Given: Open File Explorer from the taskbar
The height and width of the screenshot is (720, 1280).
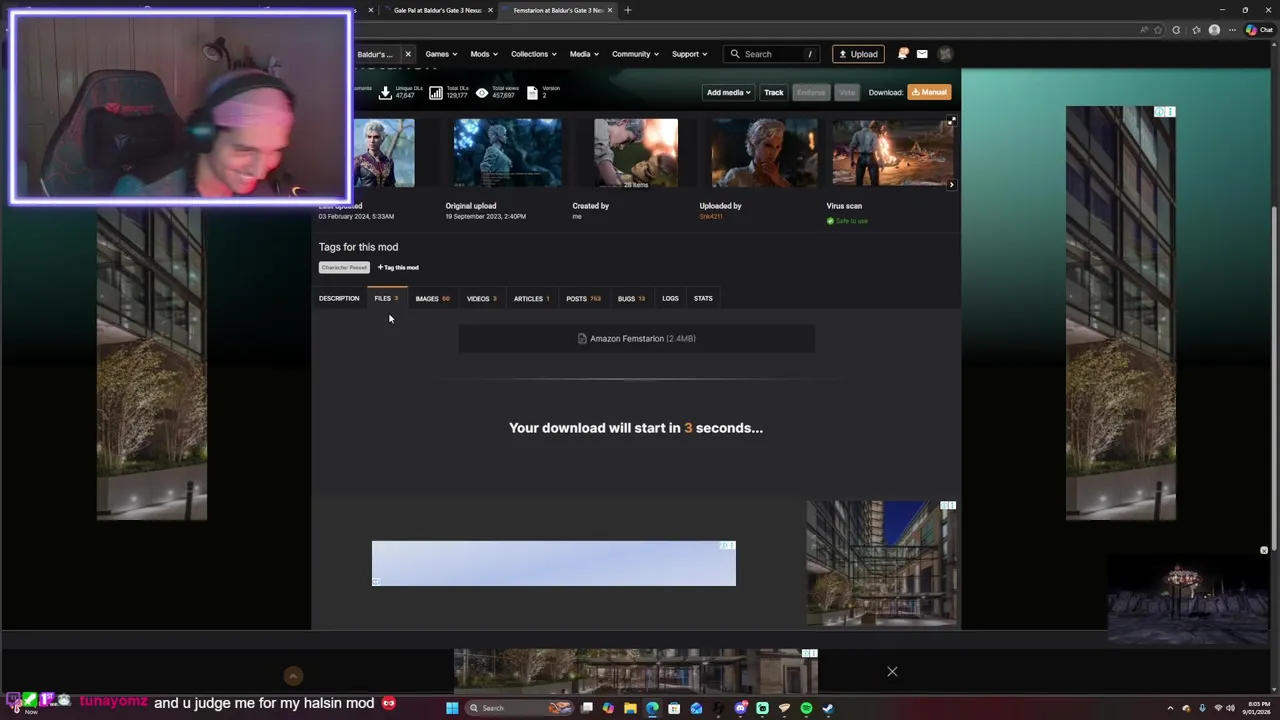Looking at the screenshot, I should (630, 708).
